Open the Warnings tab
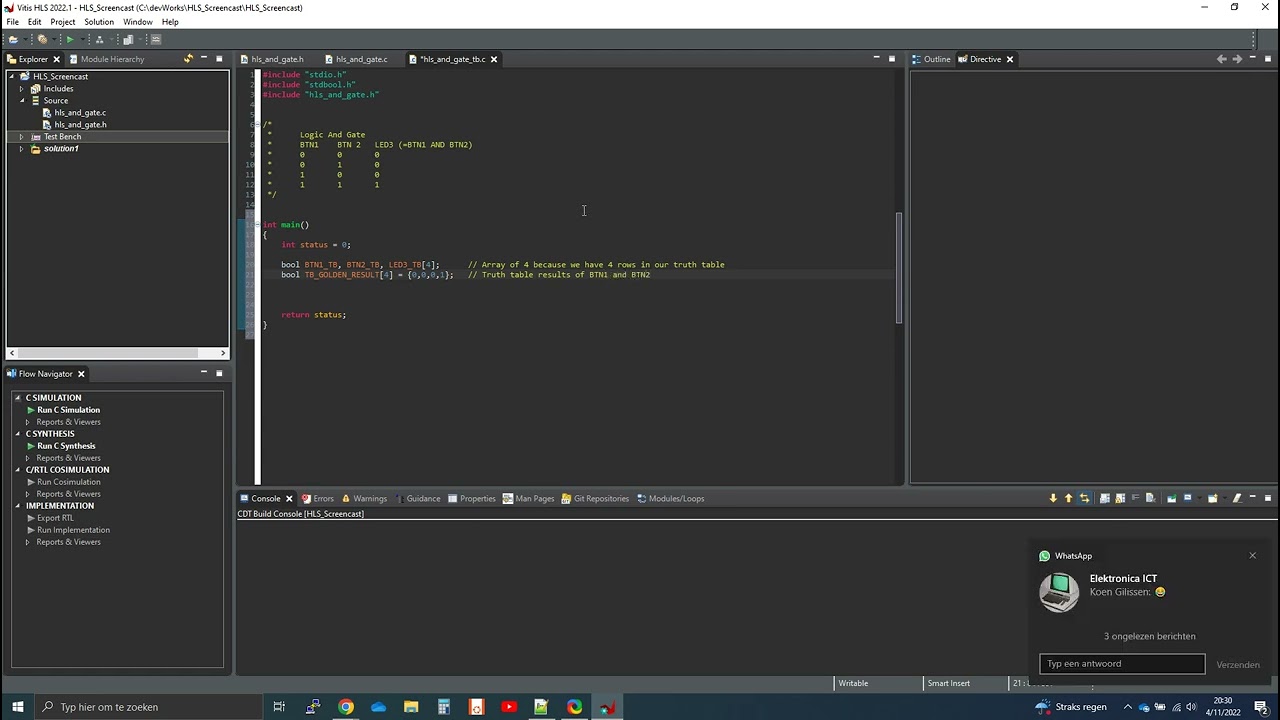Image resolution: width=1280 pixels, height=720 pixels. coord(364,498)
